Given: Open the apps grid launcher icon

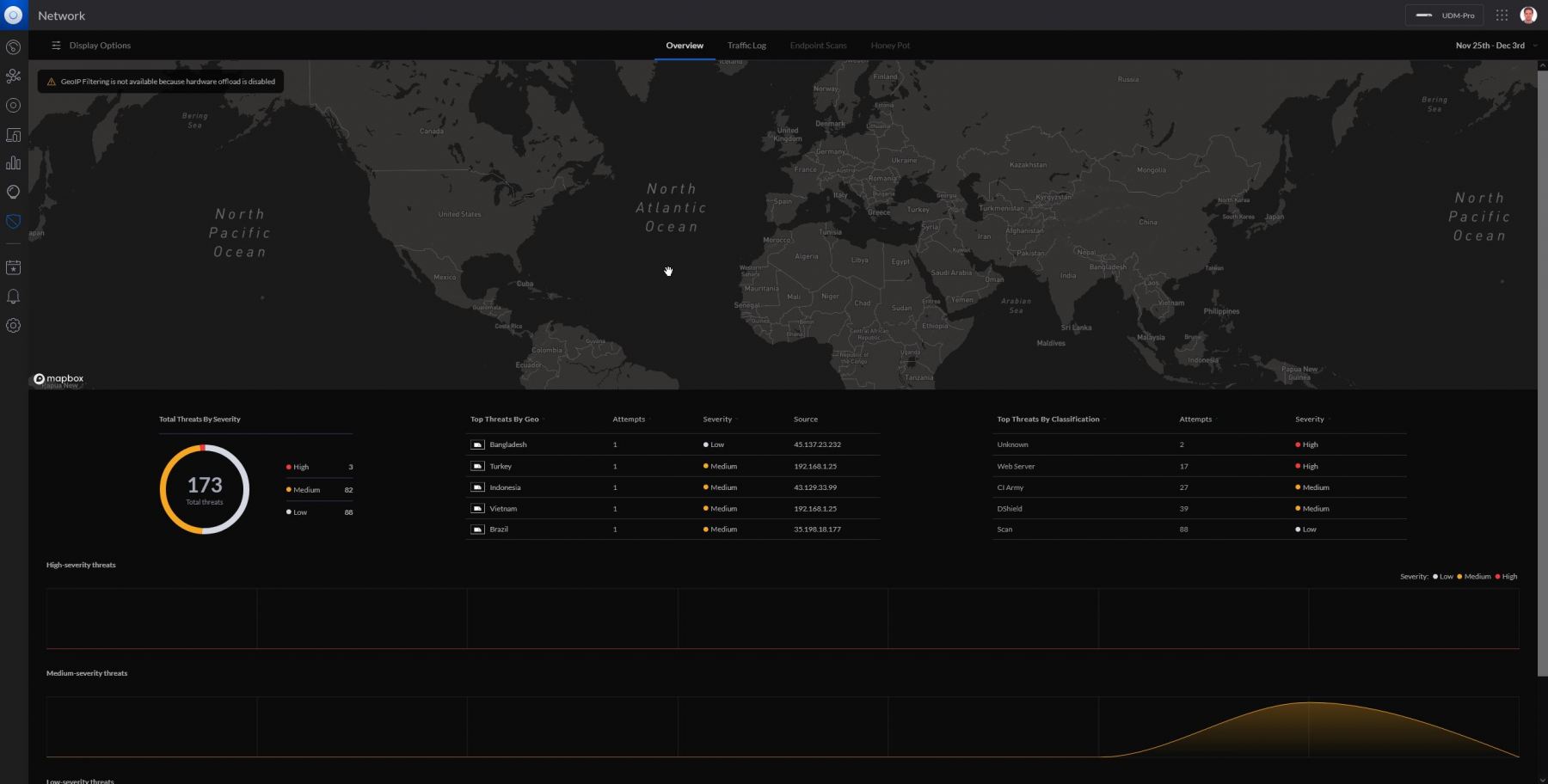Looking at the screenshot, I should (1502, 15).
